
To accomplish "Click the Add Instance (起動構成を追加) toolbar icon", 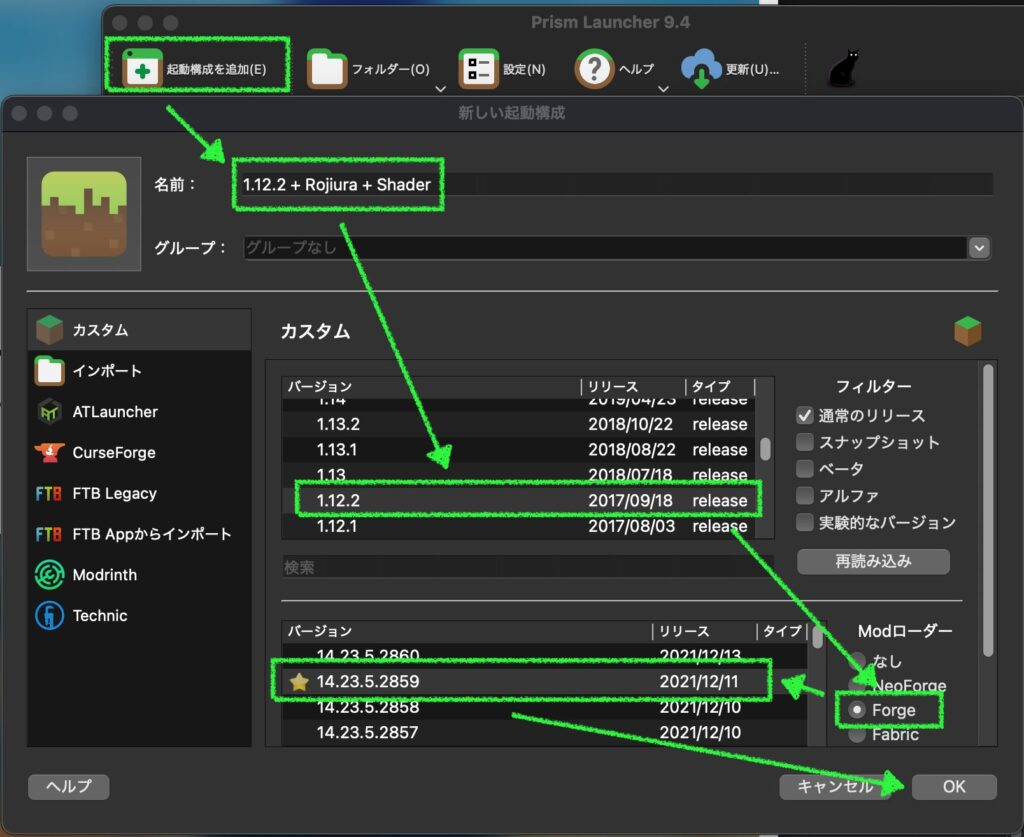I will (142, 69).
